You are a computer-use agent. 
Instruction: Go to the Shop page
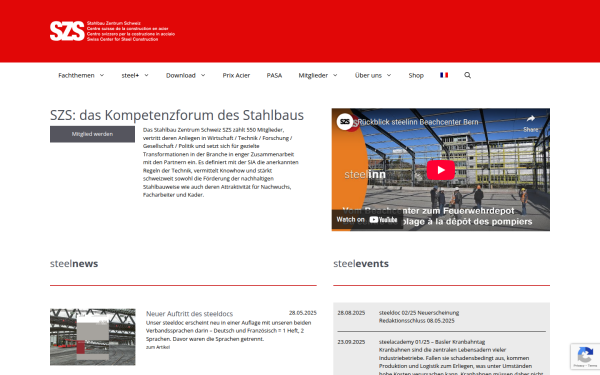[x=416, y=75]
